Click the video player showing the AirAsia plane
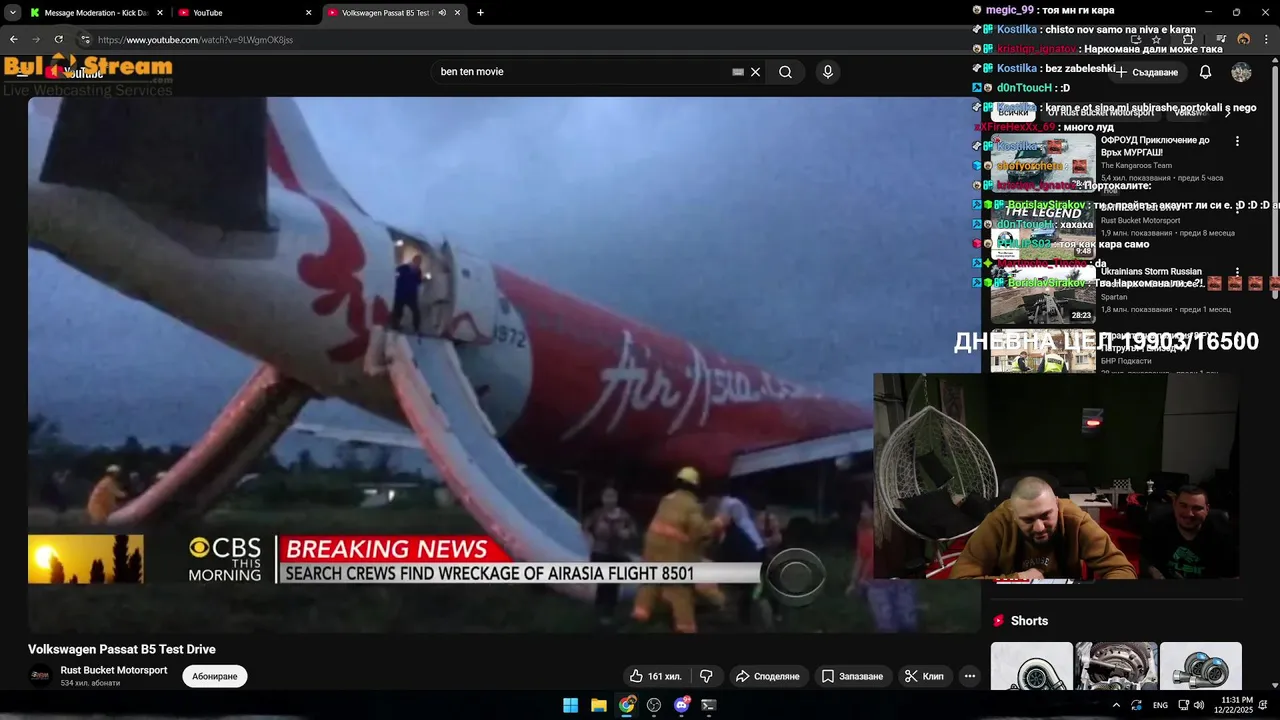The height and width of the screenshot is (720, 1280). (504, 364)
